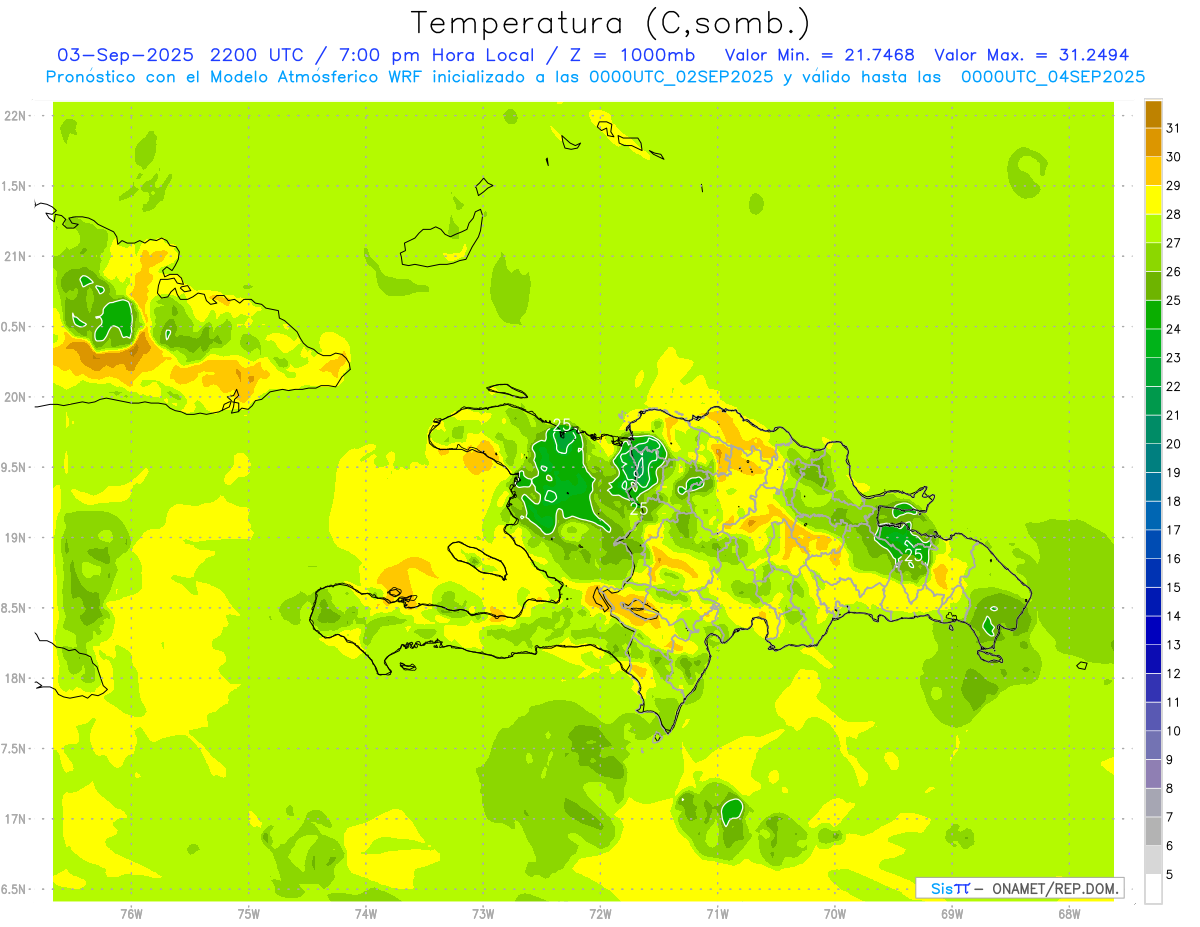
Task: Click legend scale label "29"
Action: (x=1174, y=186)
